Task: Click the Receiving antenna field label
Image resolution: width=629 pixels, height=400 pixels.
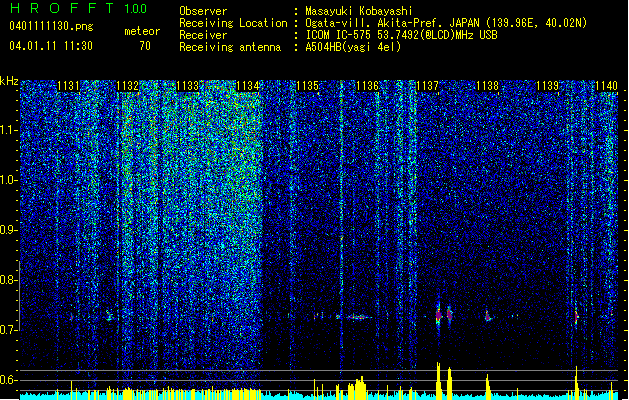Action: pyautogui.click(x=230, y=47)
